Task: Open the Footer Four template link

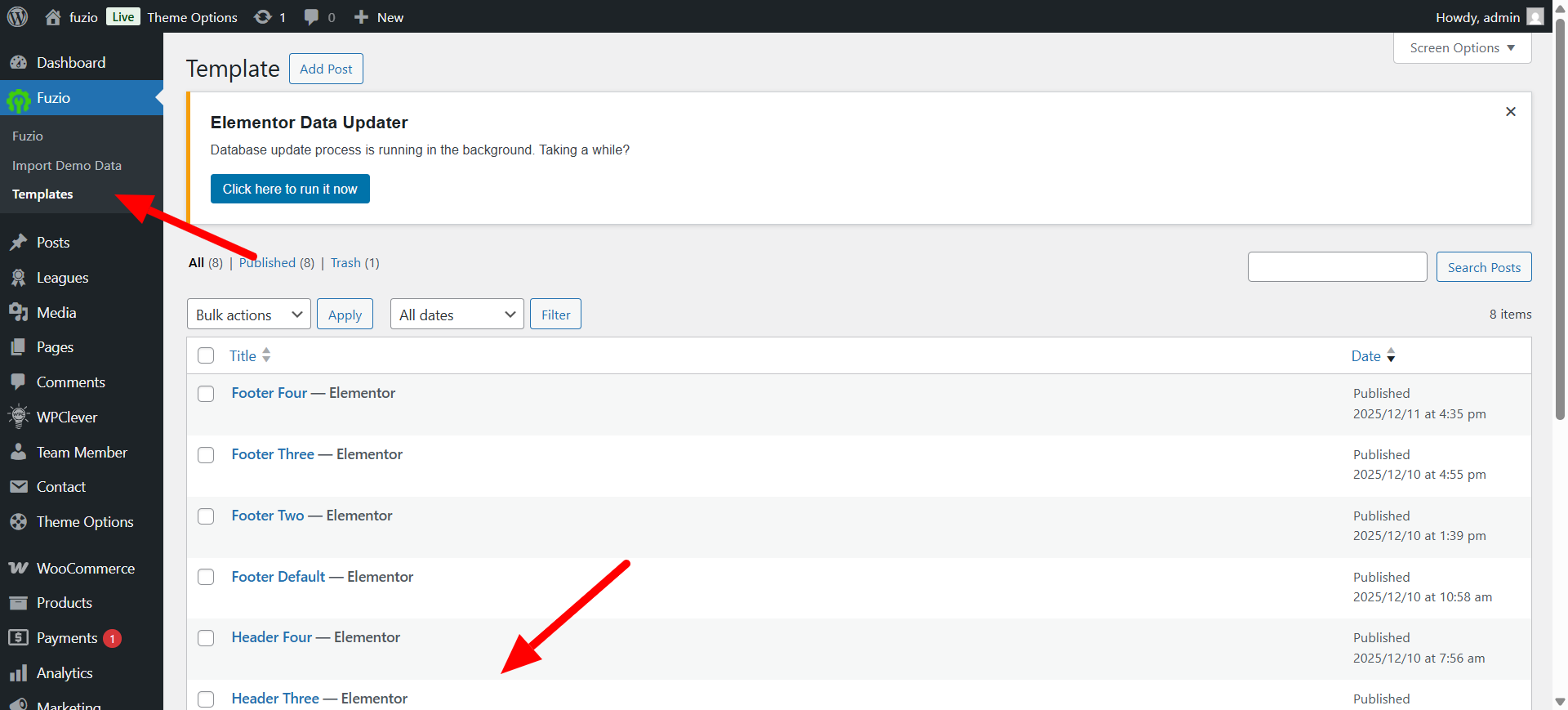Action: [269, 393]
